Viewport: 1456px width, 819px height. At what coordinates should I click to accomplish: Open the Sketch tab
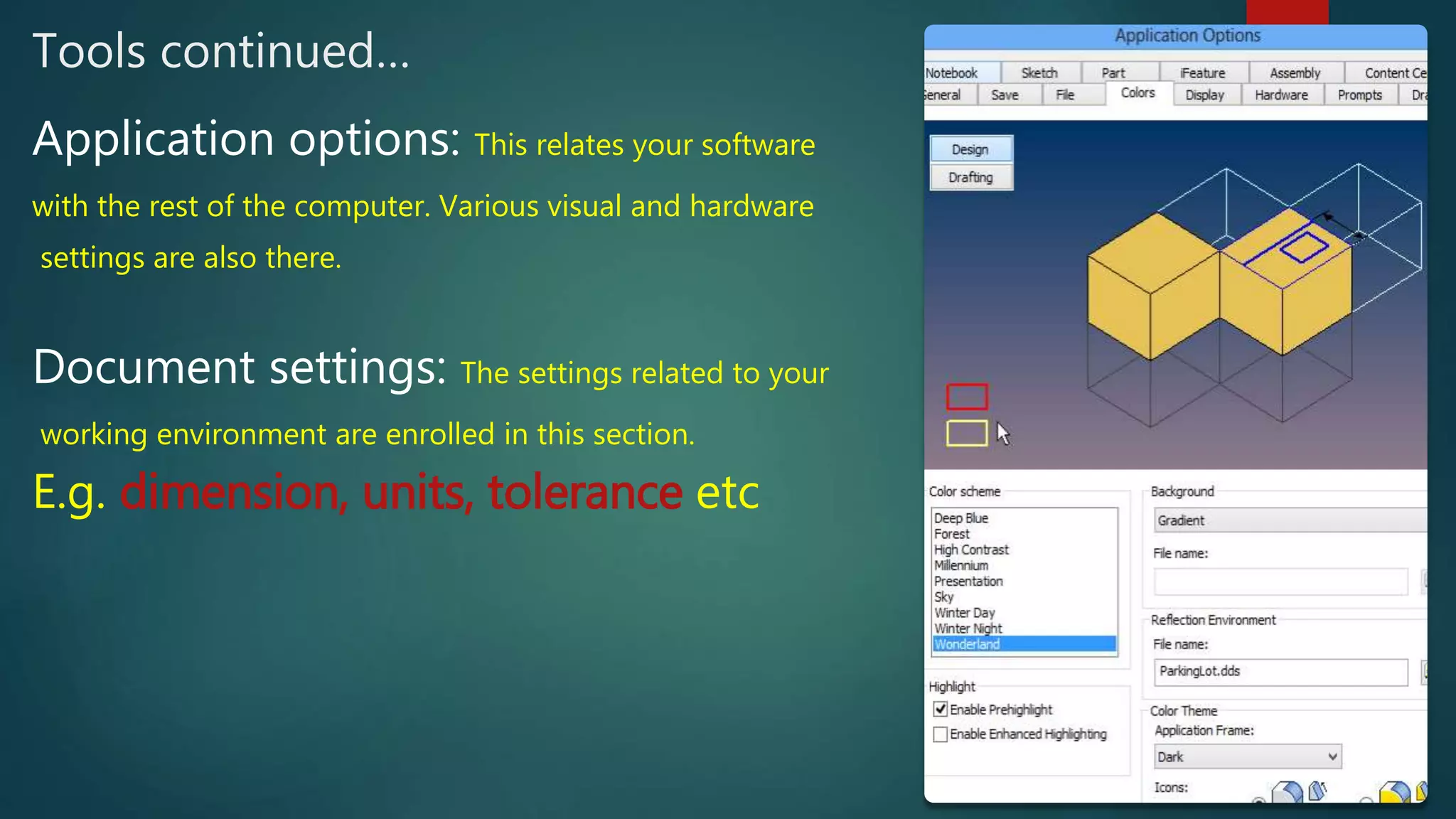1039,73
